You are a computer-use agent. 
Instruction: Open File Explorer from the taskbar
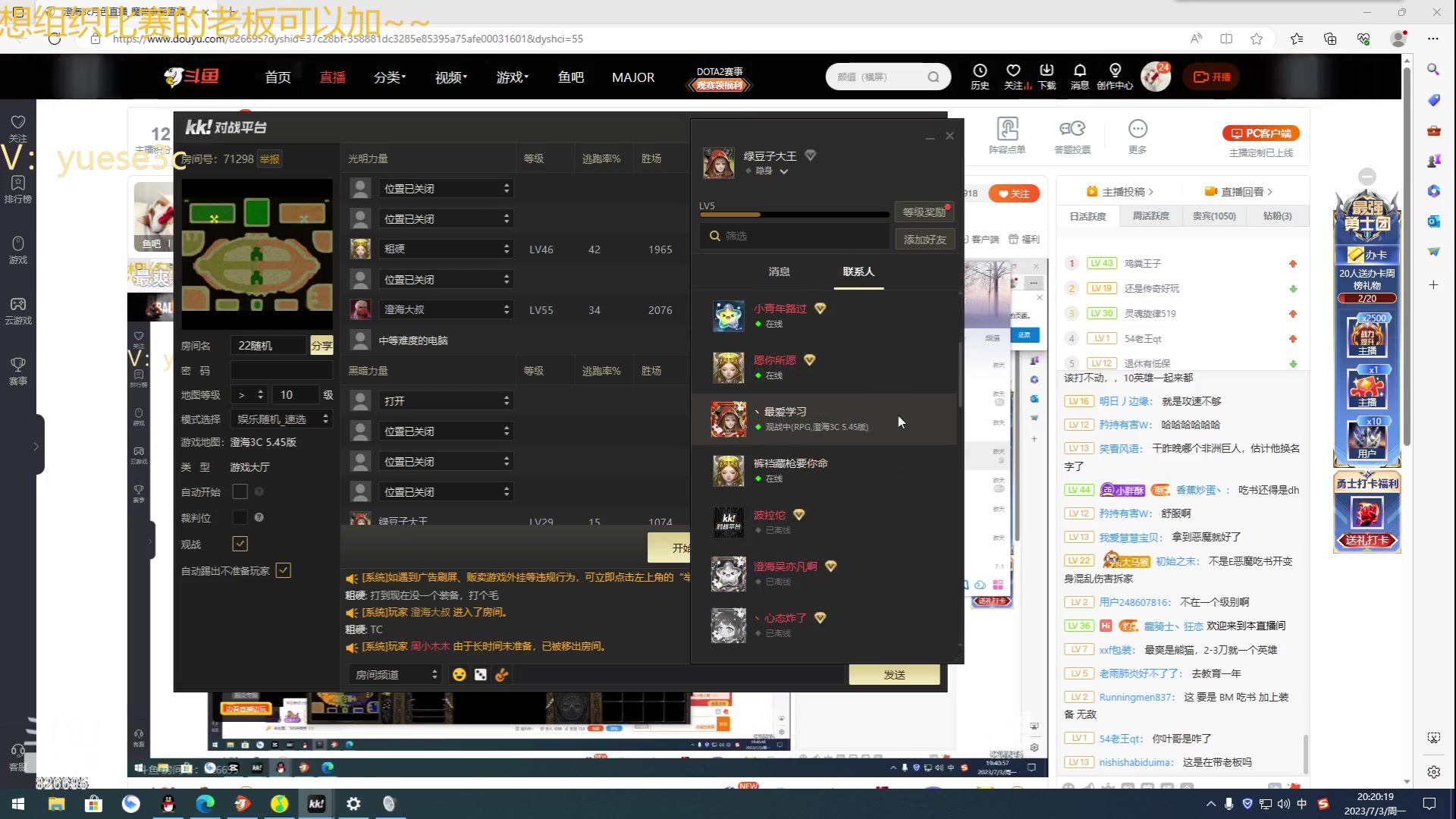click(56, 804)
